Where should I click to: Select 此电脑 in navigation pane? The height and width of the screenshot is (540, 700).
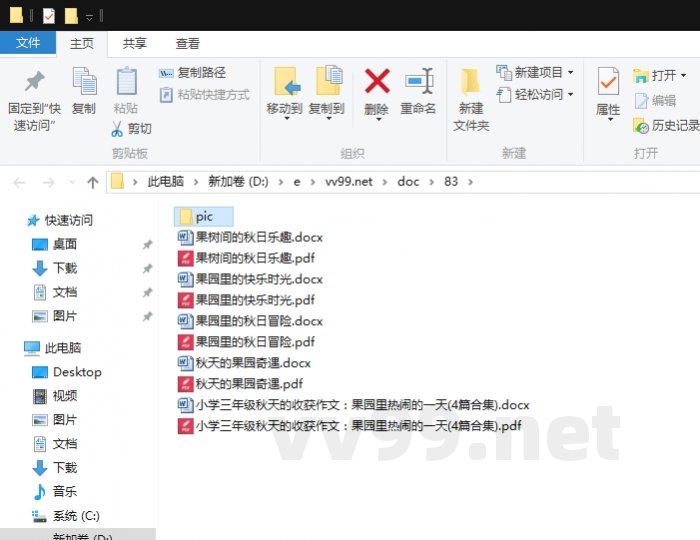tap(53, 348)
